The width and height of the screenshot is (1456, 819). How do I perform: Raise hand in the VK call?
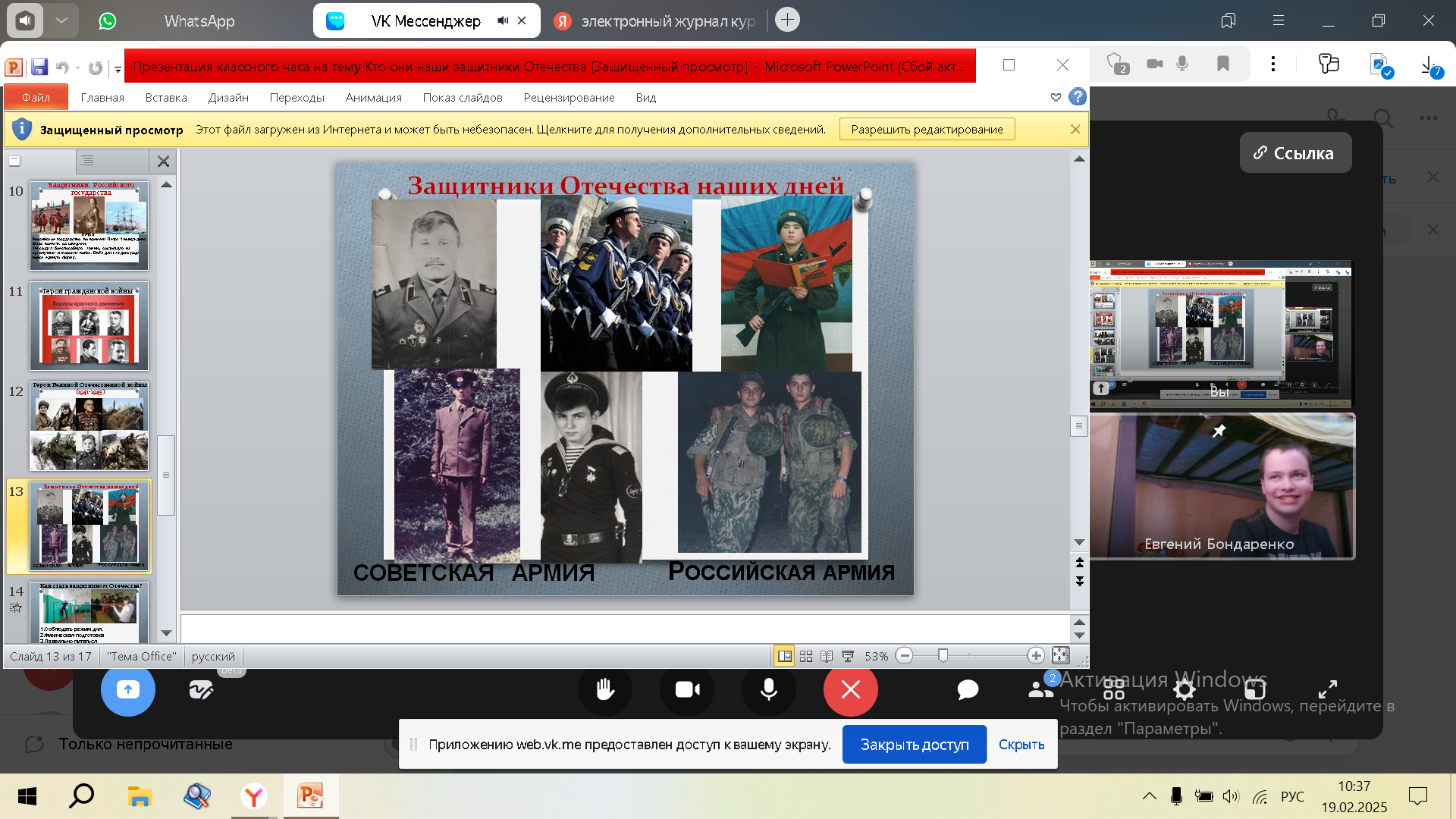pos(605,689)
